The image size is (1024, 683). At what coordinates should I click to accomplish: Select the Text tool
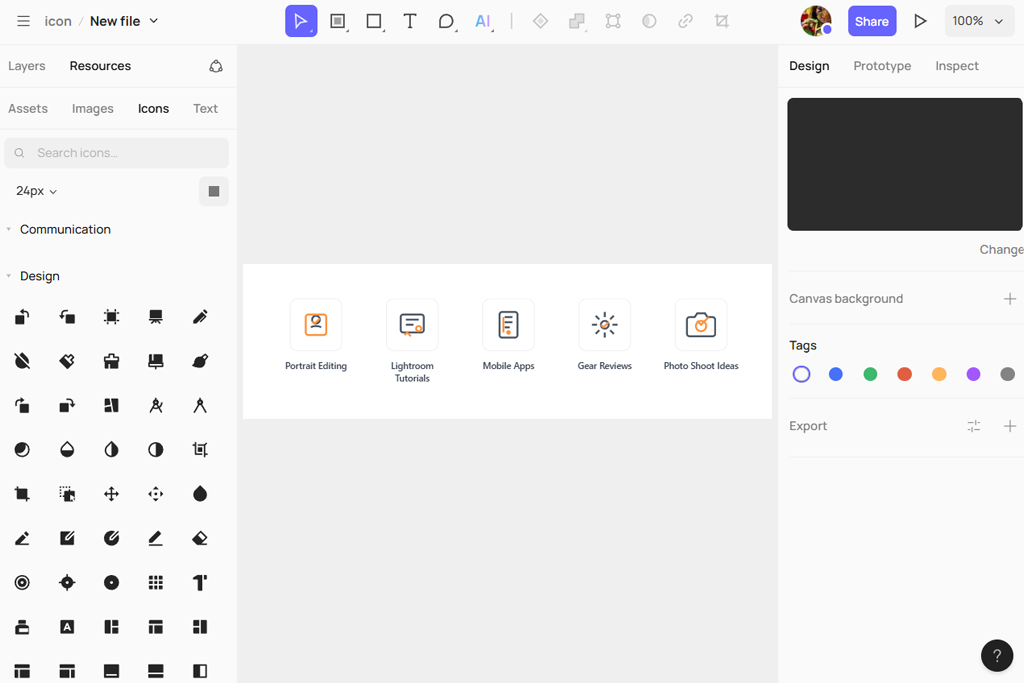[410, 21]
